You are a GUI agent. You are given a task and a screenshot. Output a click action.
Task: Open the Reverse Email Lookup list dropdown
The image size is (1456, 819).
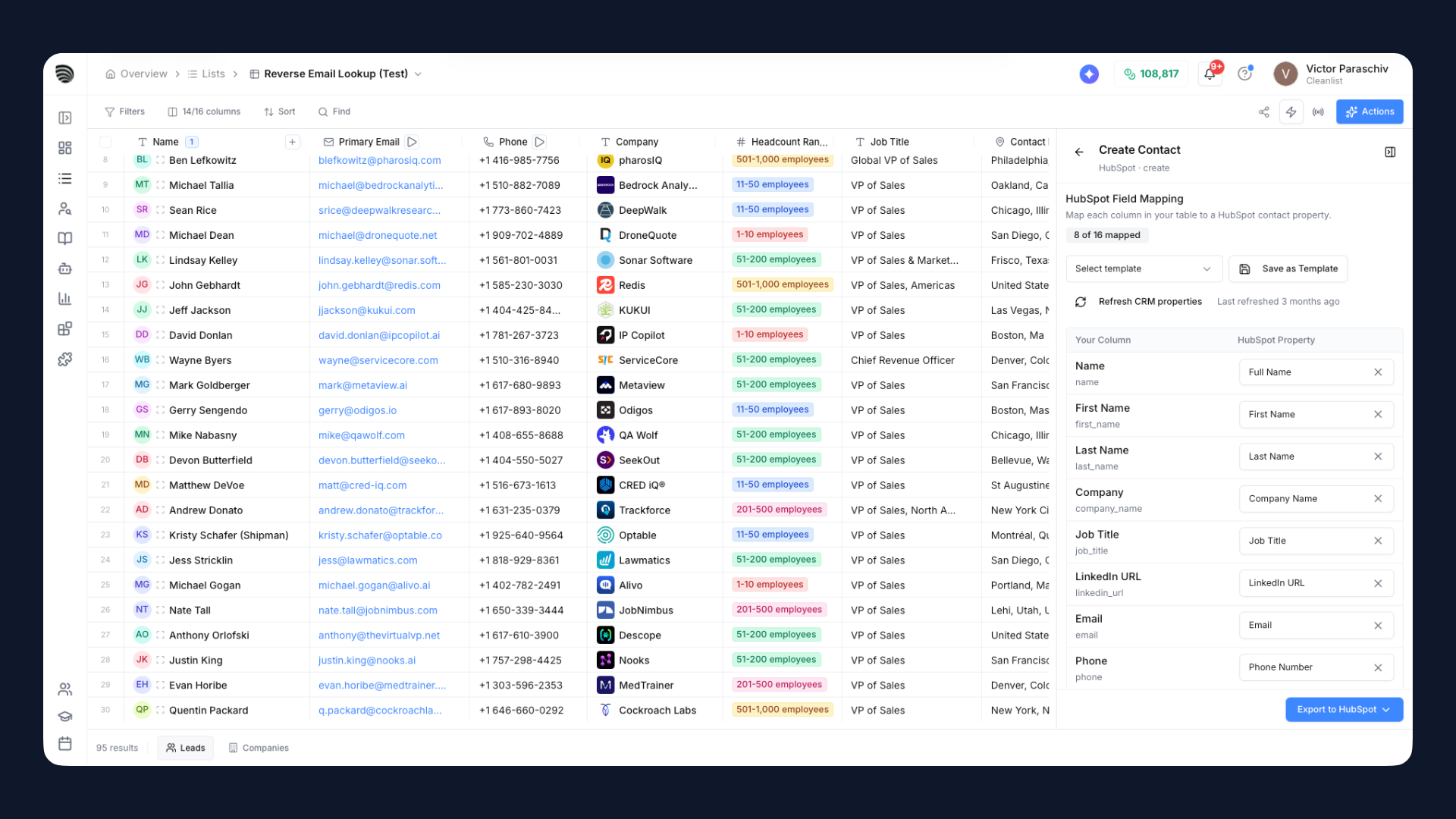418,74
